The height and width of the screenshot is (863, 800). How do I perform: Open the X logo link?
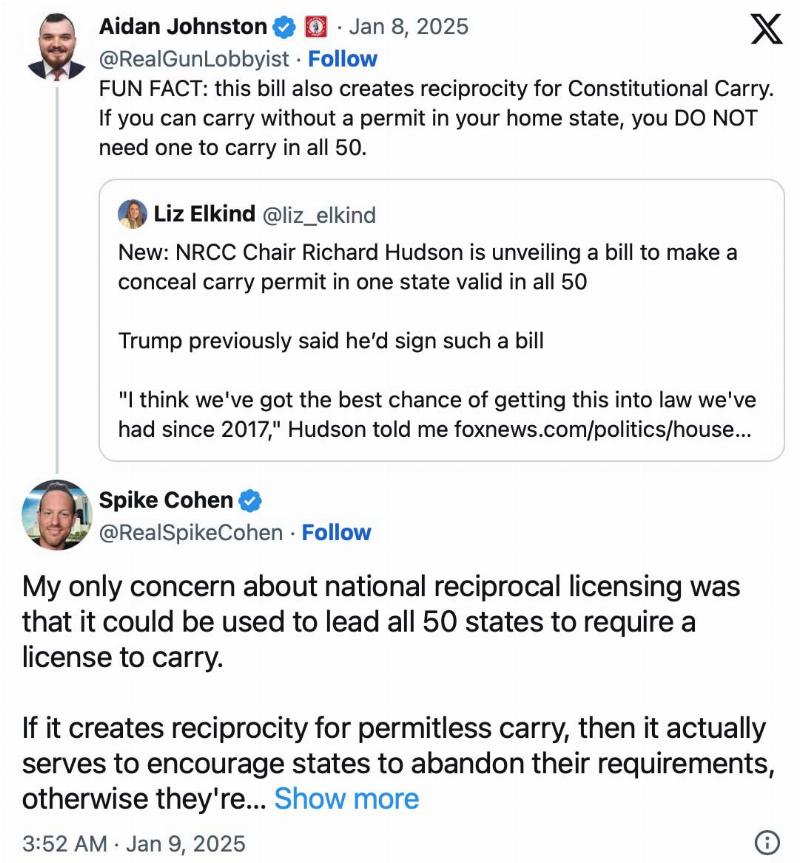[766, 29]
